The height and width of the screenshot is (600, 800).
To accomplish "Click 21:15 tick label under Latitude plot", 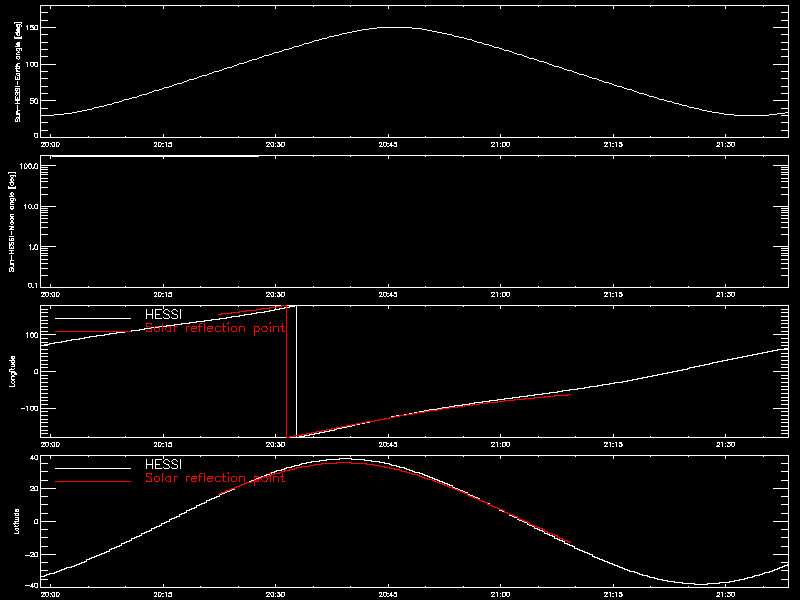I will point(613,594).
